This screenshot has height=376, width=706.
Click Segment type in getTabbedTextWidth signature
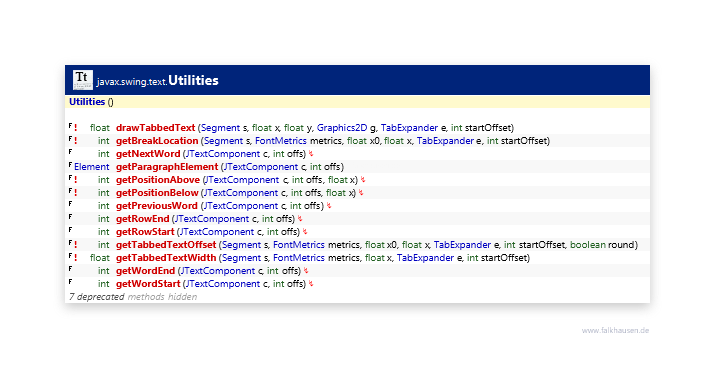[241, 258]
